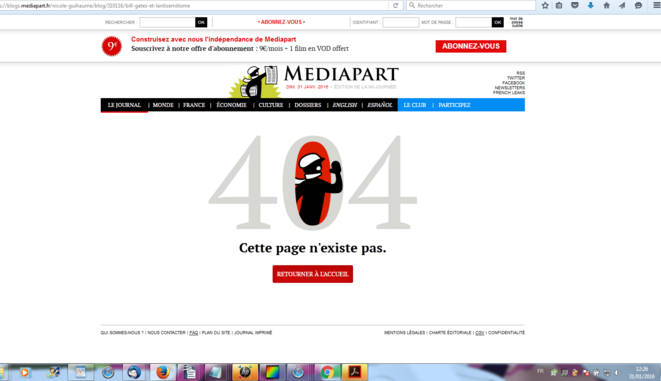Click NOUS CONTACTER in the footer
661x381 pixels.
point(167,333)
